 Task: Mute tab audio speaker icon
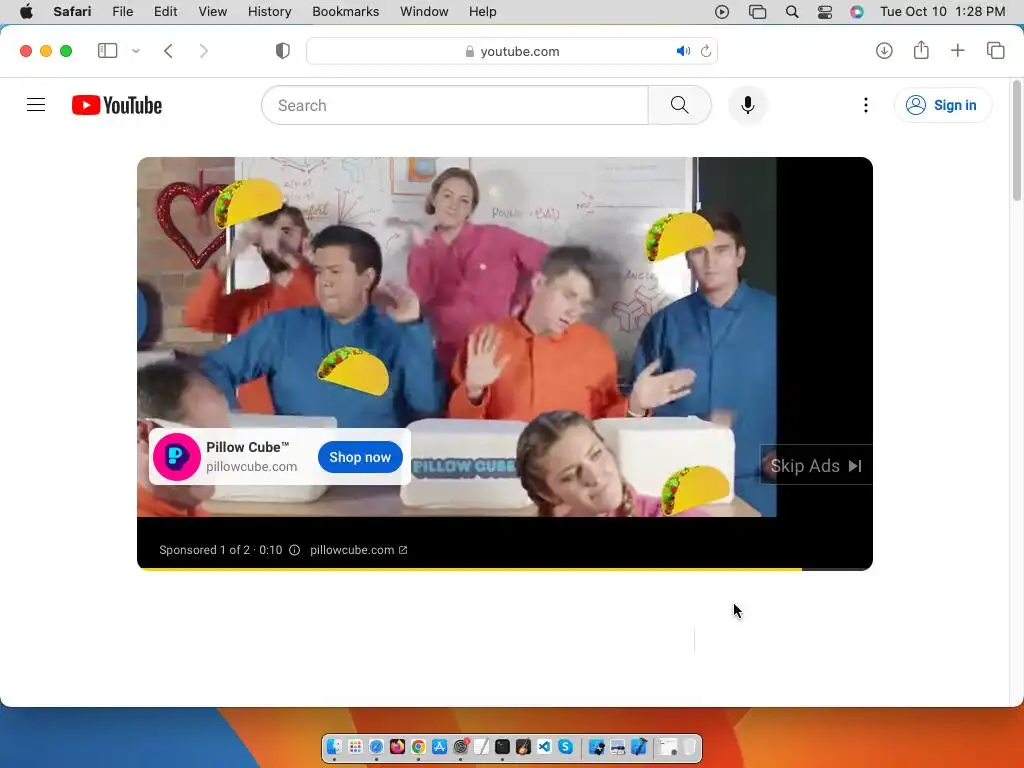[x=683, y=51]
